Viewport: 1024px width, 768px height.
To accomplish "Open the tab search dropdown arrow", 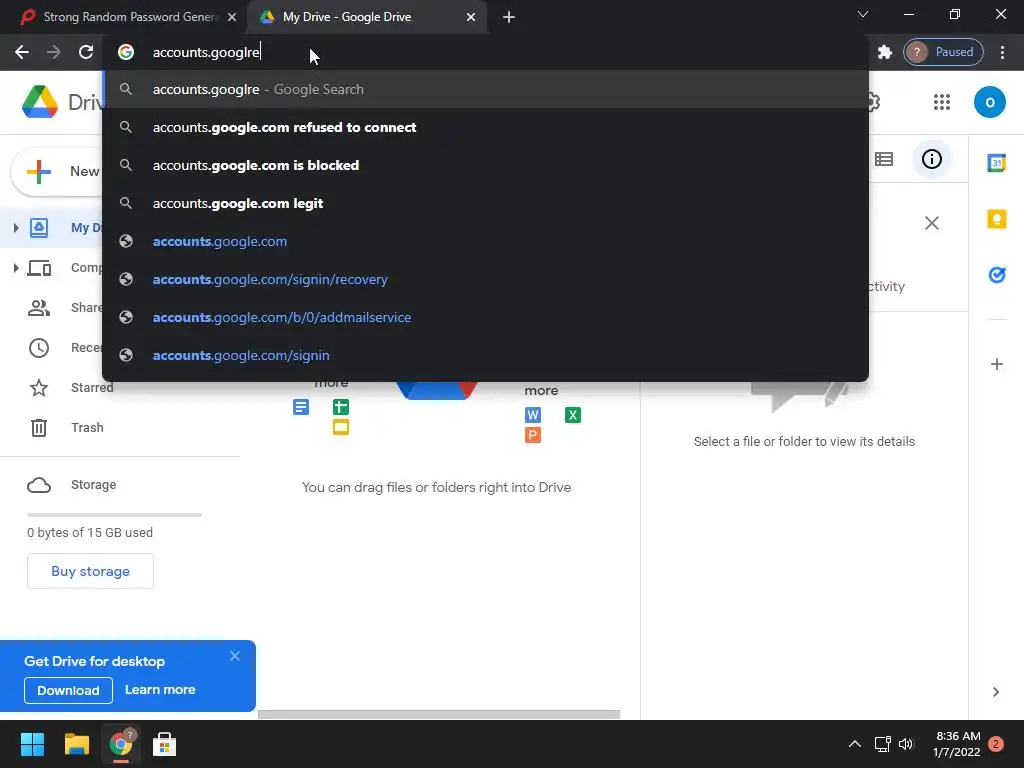I will [863, 14].
